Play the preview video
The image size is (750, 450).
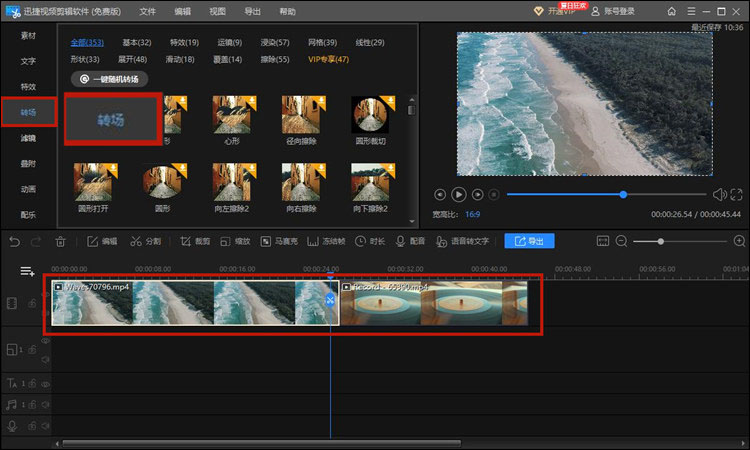tap(458, 195)
